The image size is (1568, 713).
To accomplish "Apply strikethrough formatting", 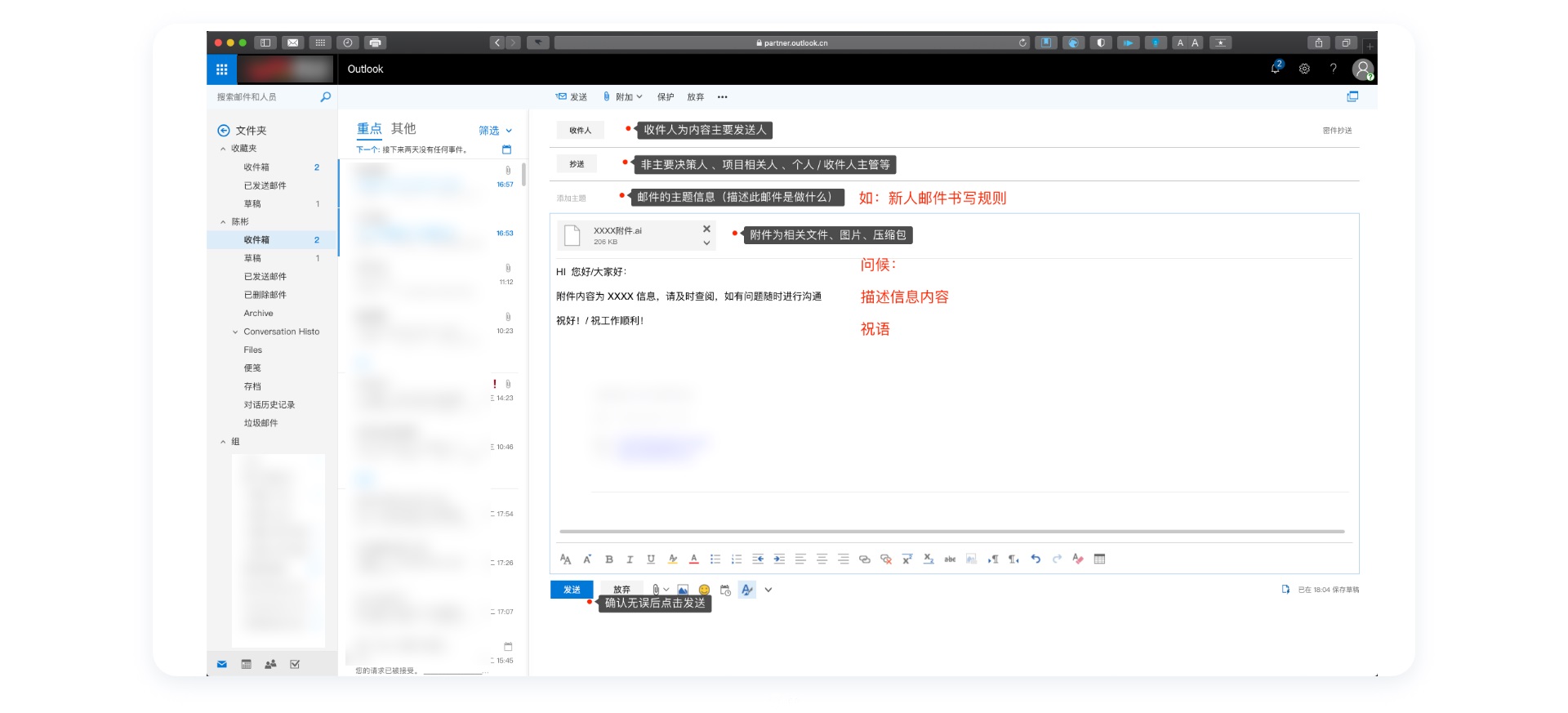I will (950, 559).
